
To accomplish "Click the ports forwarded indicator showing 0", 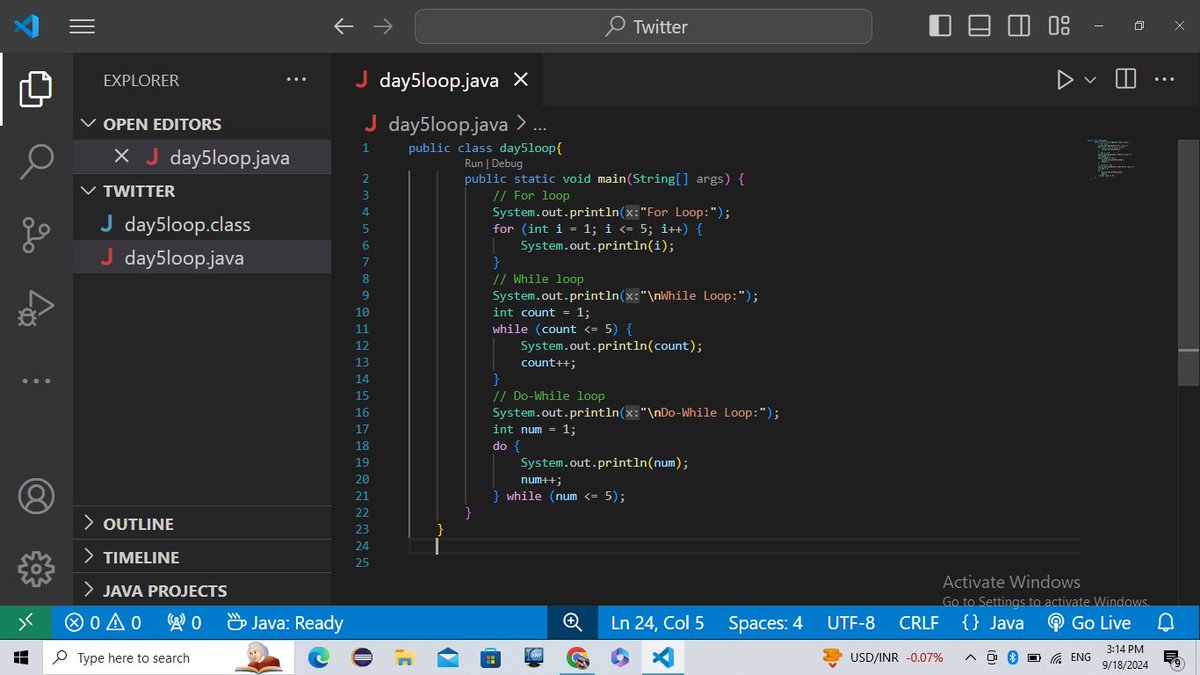I will (x=183, y=622).
